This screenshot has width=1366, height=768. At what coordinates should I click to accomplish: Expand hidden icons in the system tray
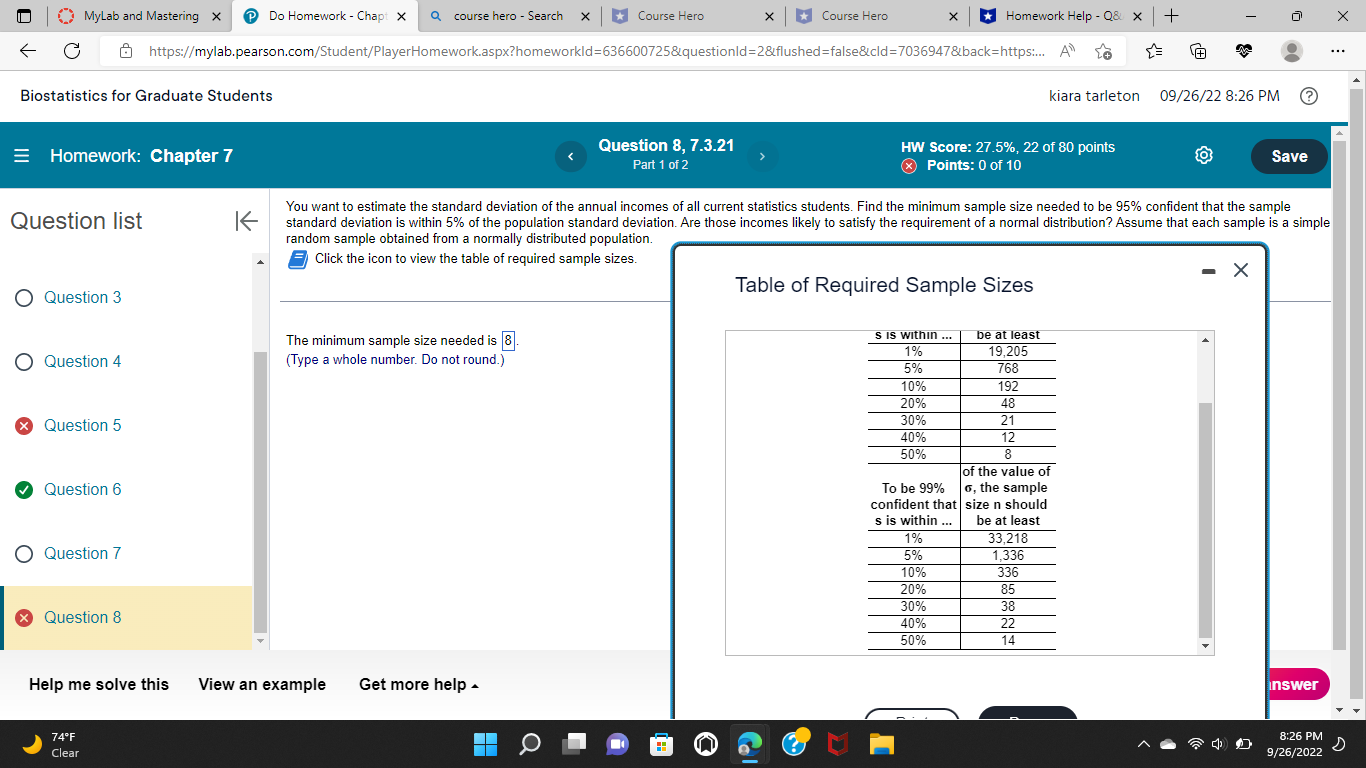pos(1142,744)
